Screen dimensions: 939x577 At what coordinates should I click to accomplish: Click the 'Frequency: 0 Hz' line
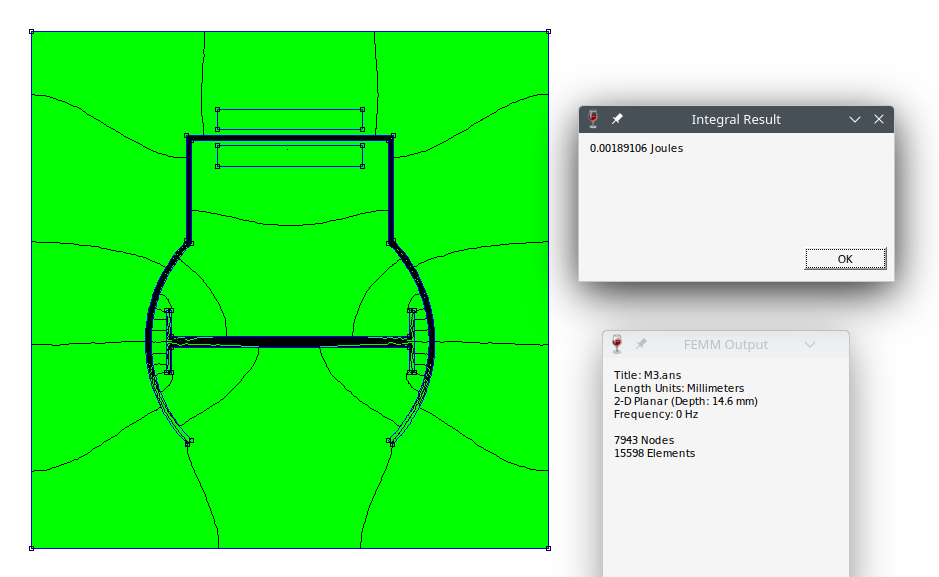coord(656,414)
